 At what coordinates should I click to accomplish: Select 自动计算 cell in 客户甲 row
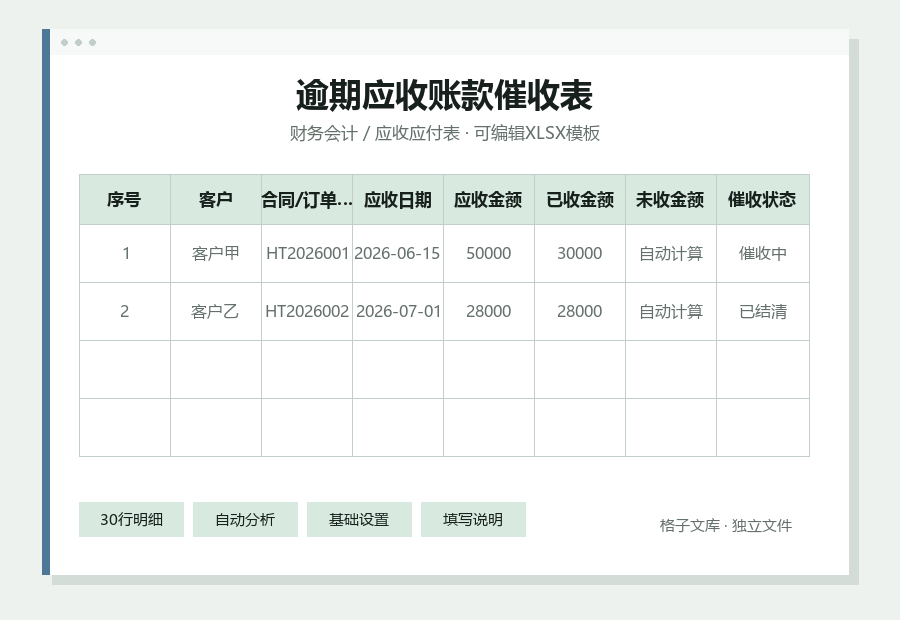pos(670,253)
